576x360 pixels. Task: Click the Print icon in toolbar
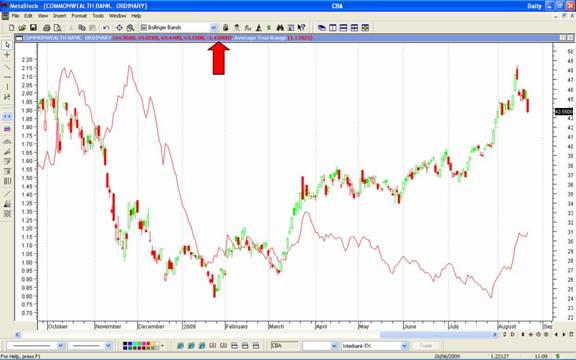pos(47,28)
